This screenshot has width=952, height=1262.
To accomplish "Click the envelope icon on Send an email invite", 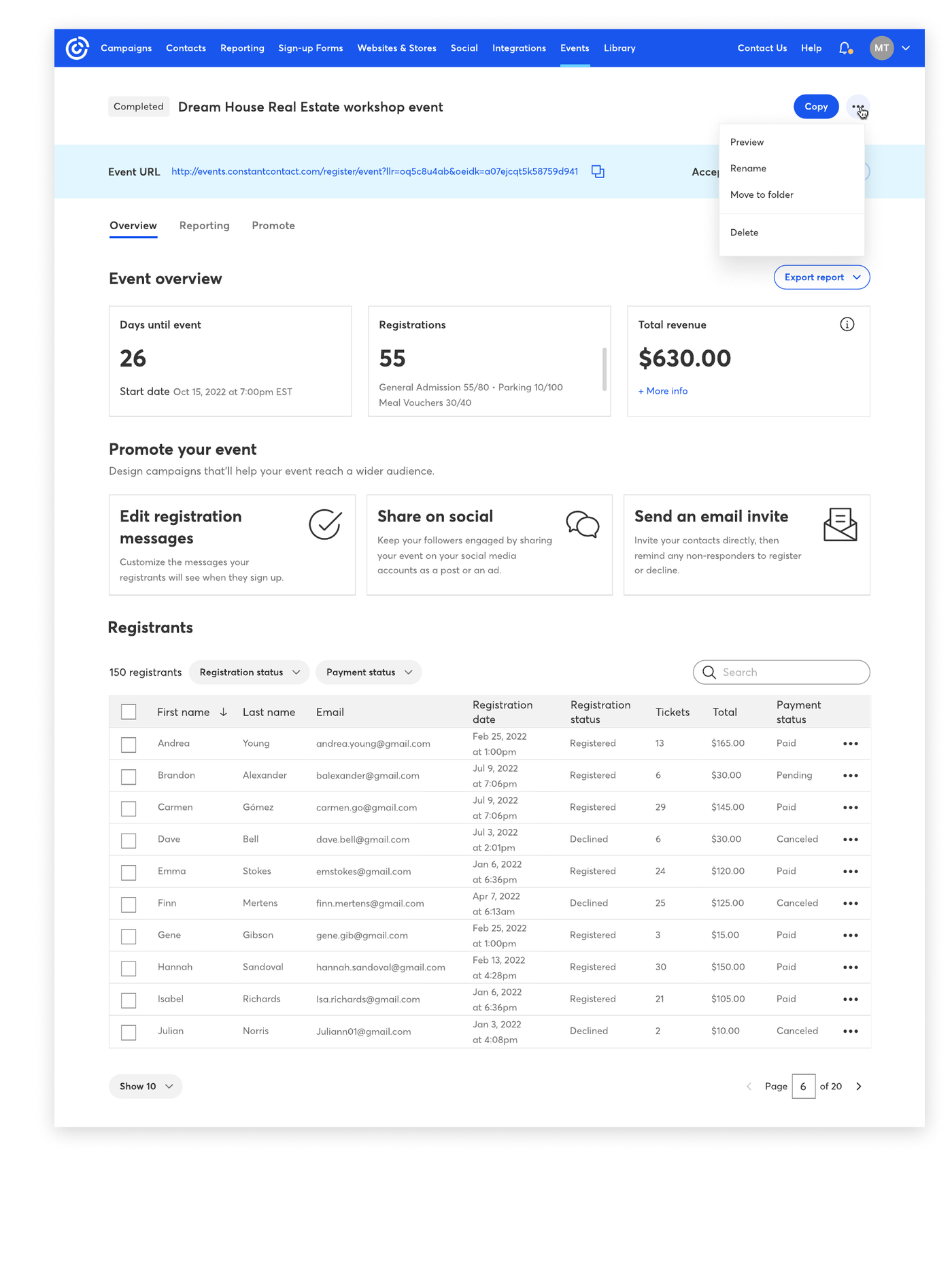I will click(840, 524).
